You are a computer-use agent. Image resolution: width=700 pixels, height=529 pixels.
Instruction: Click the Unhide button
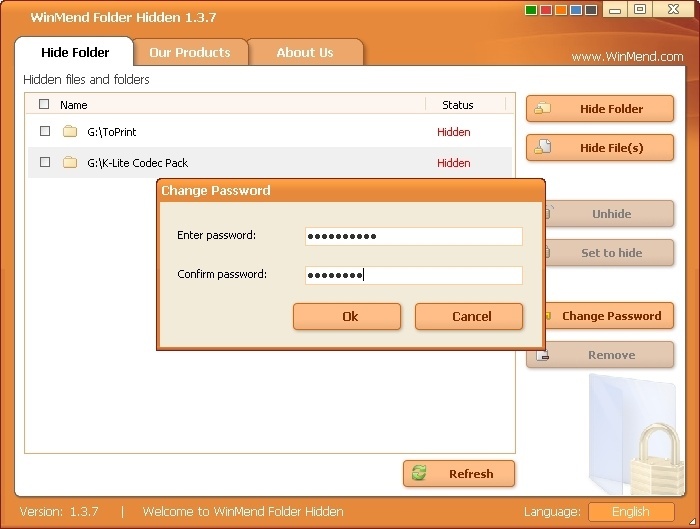coord(609,214)
